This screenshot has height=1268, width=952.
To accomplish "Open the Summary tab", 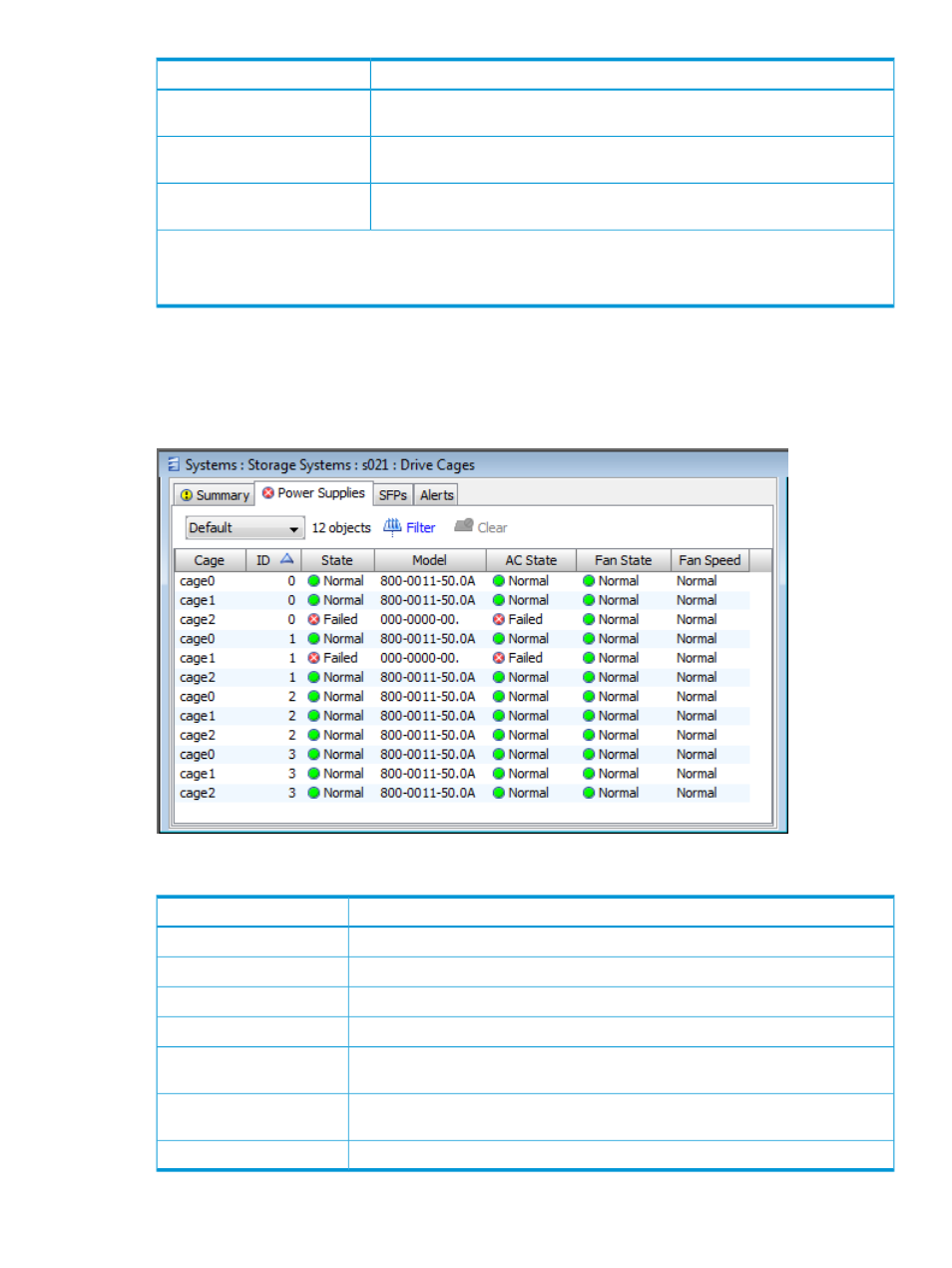I will [215, 495].
